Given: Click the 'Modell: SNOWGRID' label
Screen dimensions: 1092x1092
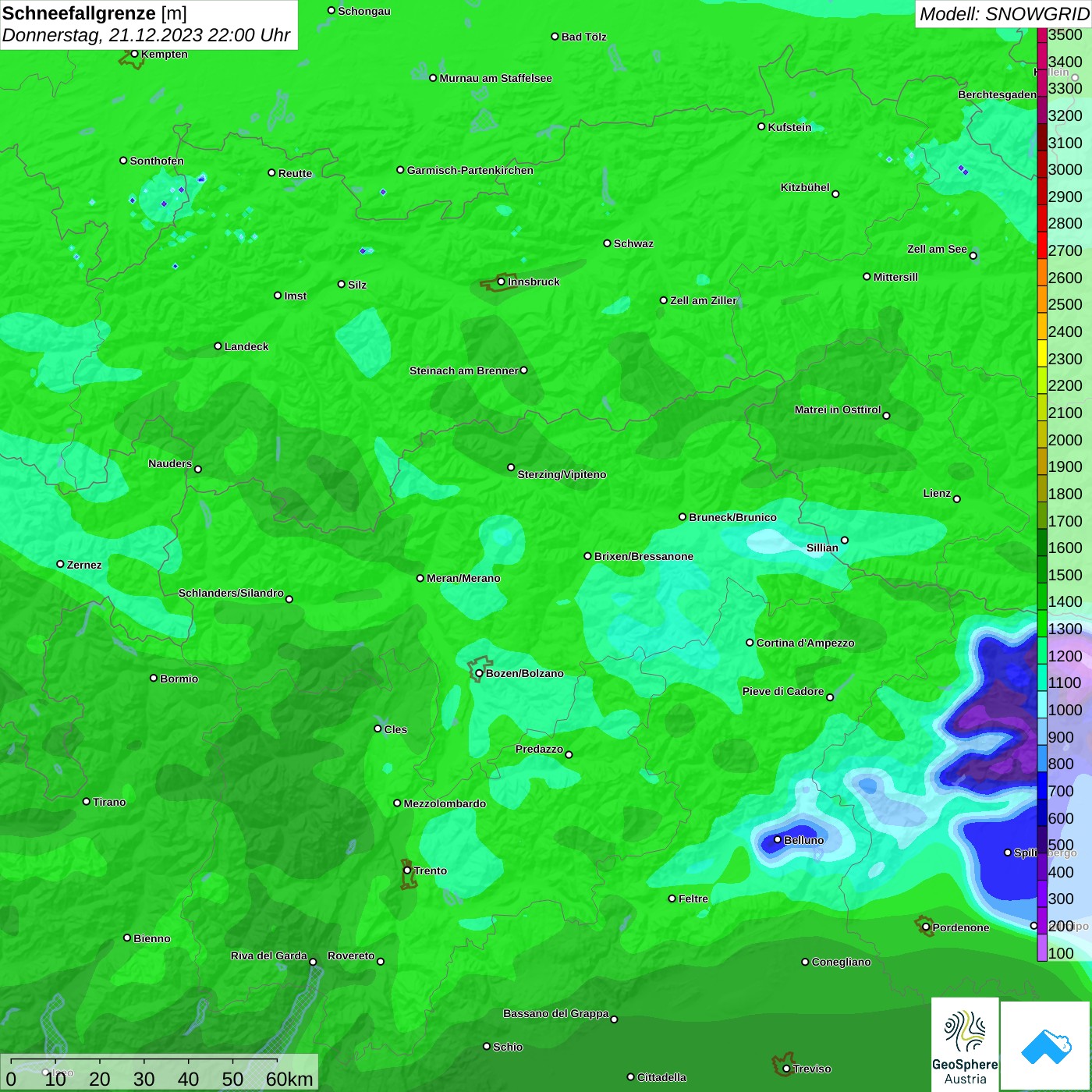Looking at the screenshot, I should (x=1004, y=14).
